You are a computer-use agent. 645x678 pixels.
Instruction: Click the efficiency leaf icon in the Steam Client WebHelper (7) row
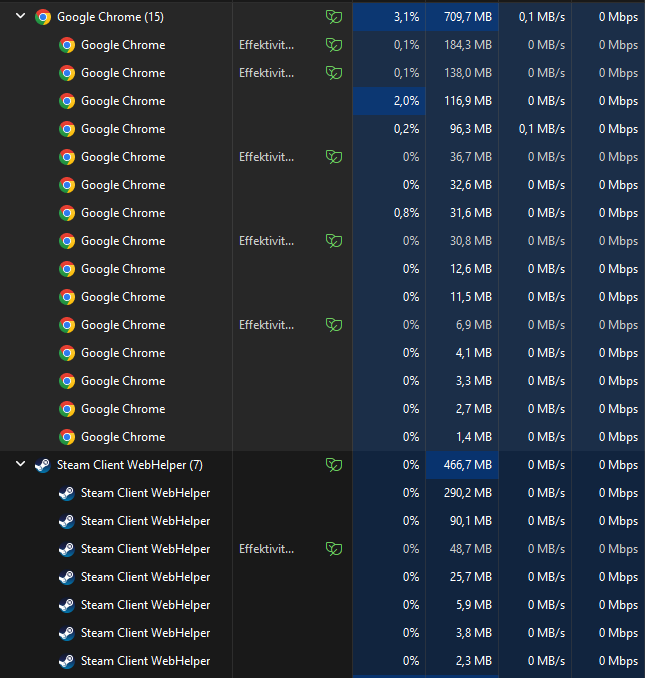[x=334, y=465]
